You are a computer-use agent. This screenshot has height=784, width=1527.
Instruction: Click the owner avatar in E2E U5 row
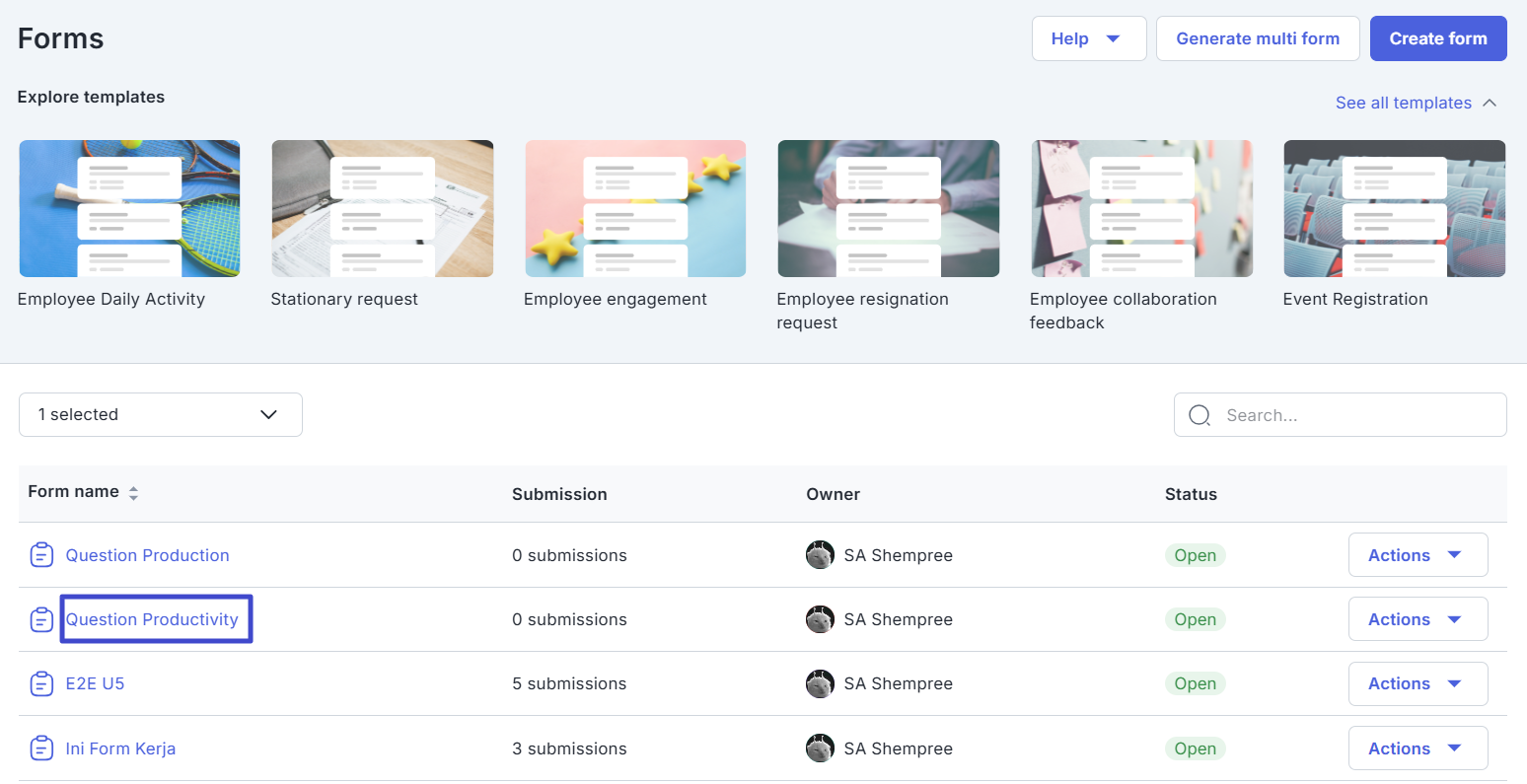coord(820,683)
